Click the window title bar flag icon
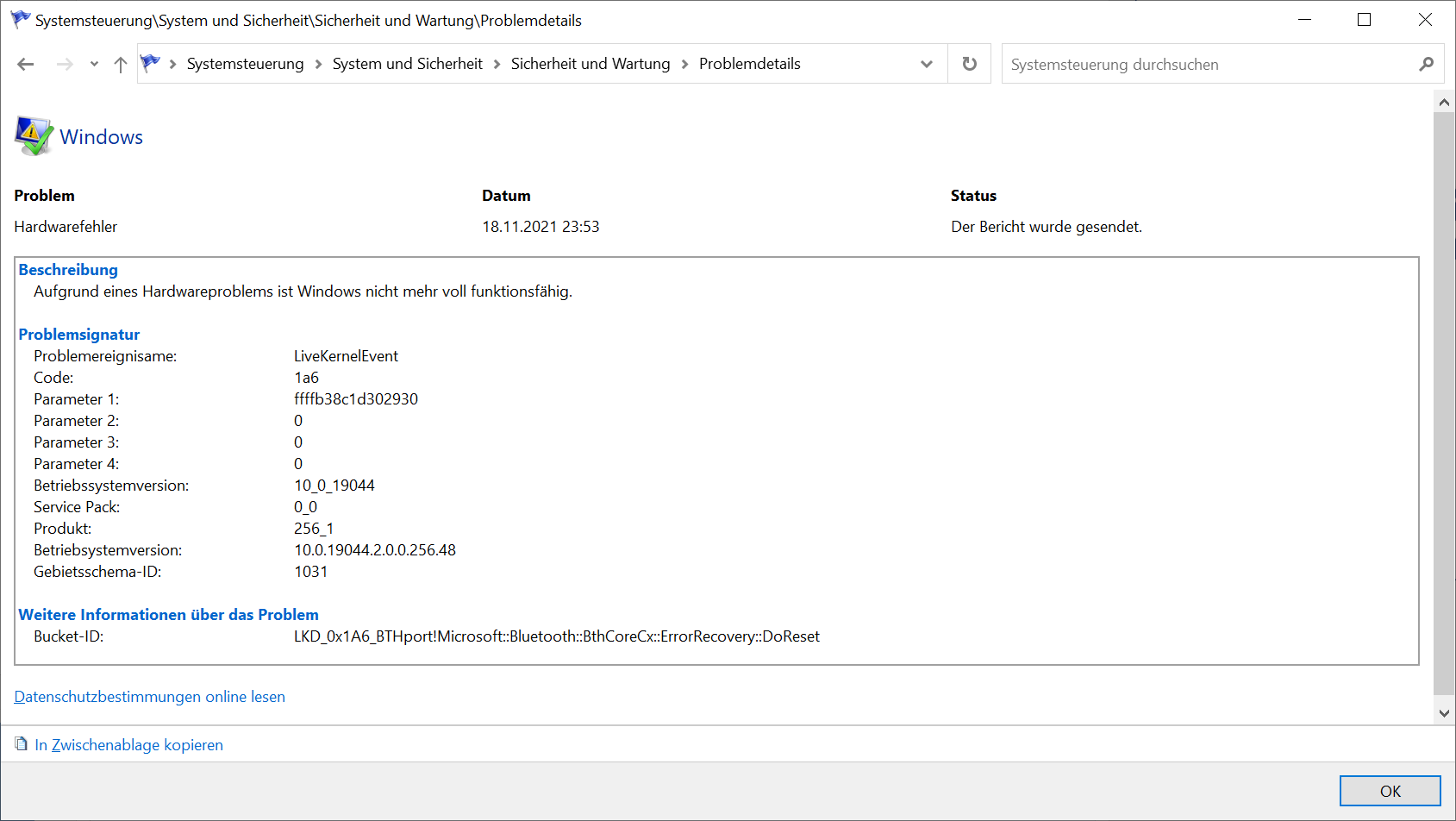Screen dimensions: 1456x821 pos(21,19)
